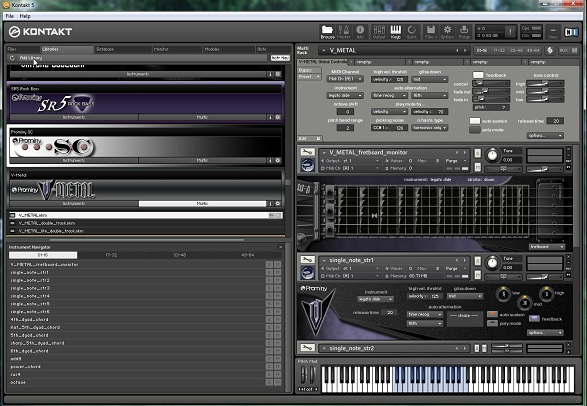
Task: Open the Options gear icon
Action: coord(447,32)
